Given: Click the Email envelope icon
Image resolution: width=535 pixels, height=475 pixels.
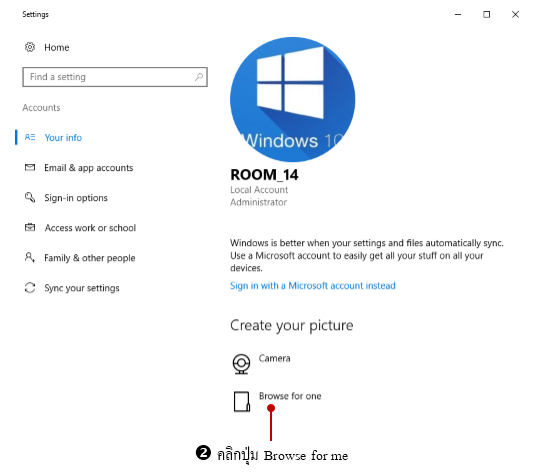Looking at the screenshot, I should 30,167.
